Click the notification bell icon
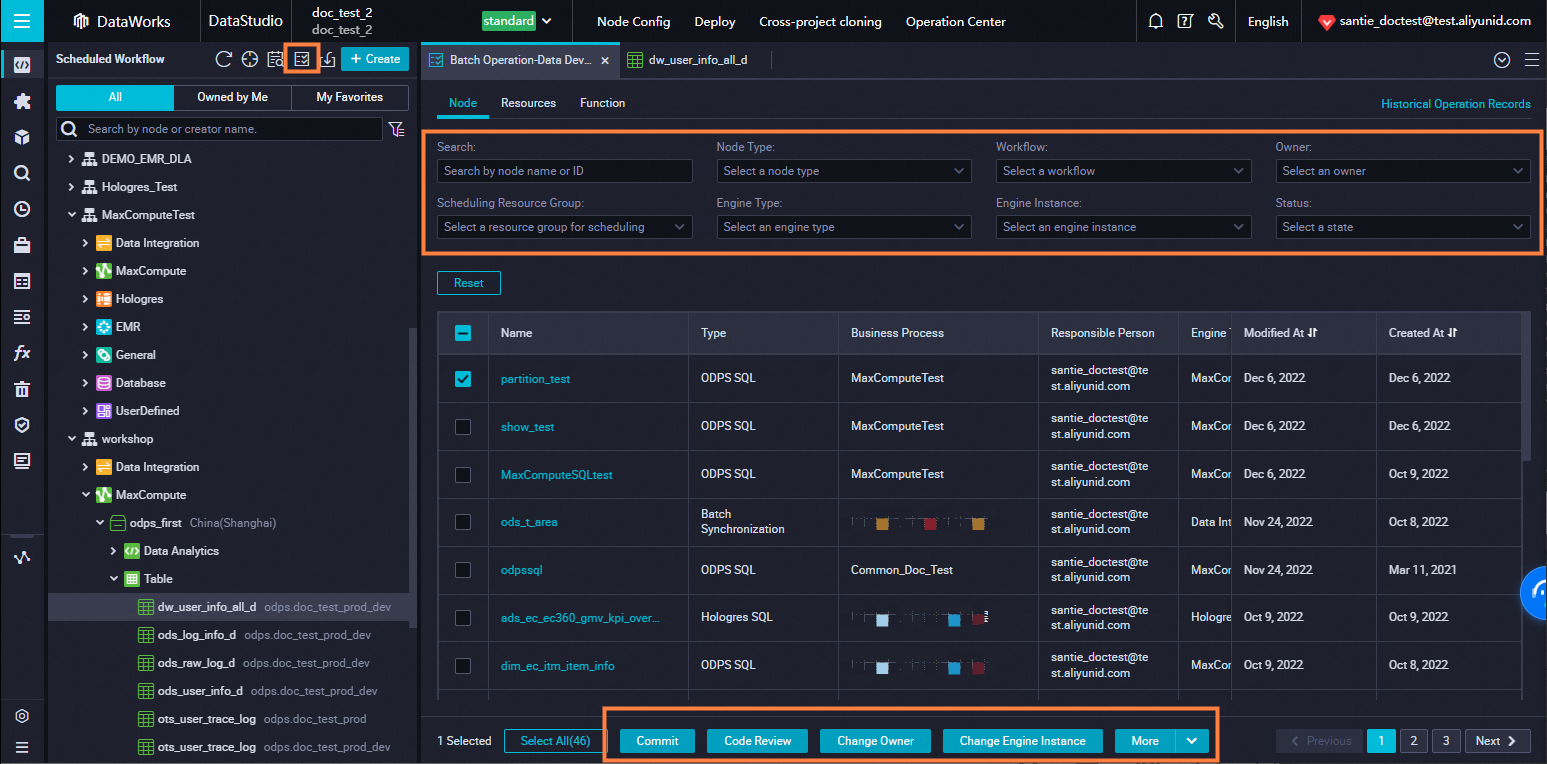 (1156, 21)
